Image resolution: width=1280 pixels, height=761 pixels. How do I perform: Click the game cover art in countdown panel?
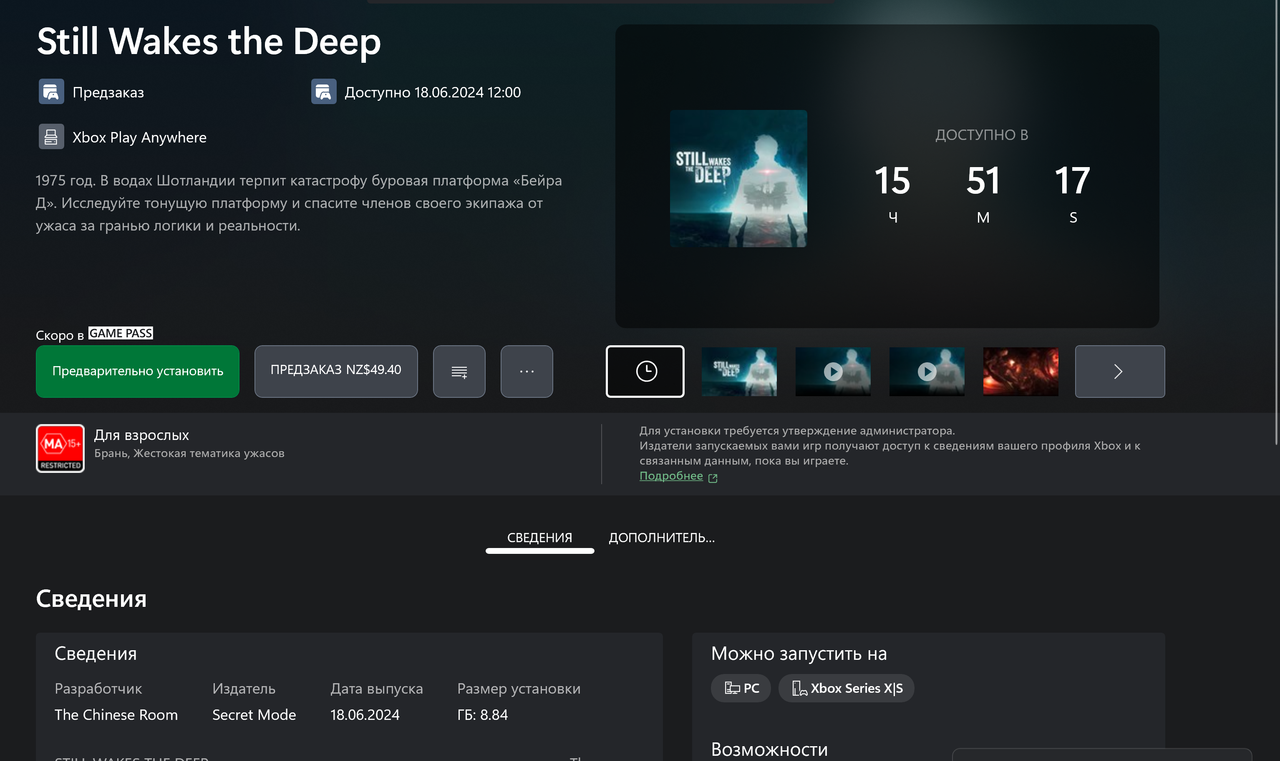tap(738, 178)
